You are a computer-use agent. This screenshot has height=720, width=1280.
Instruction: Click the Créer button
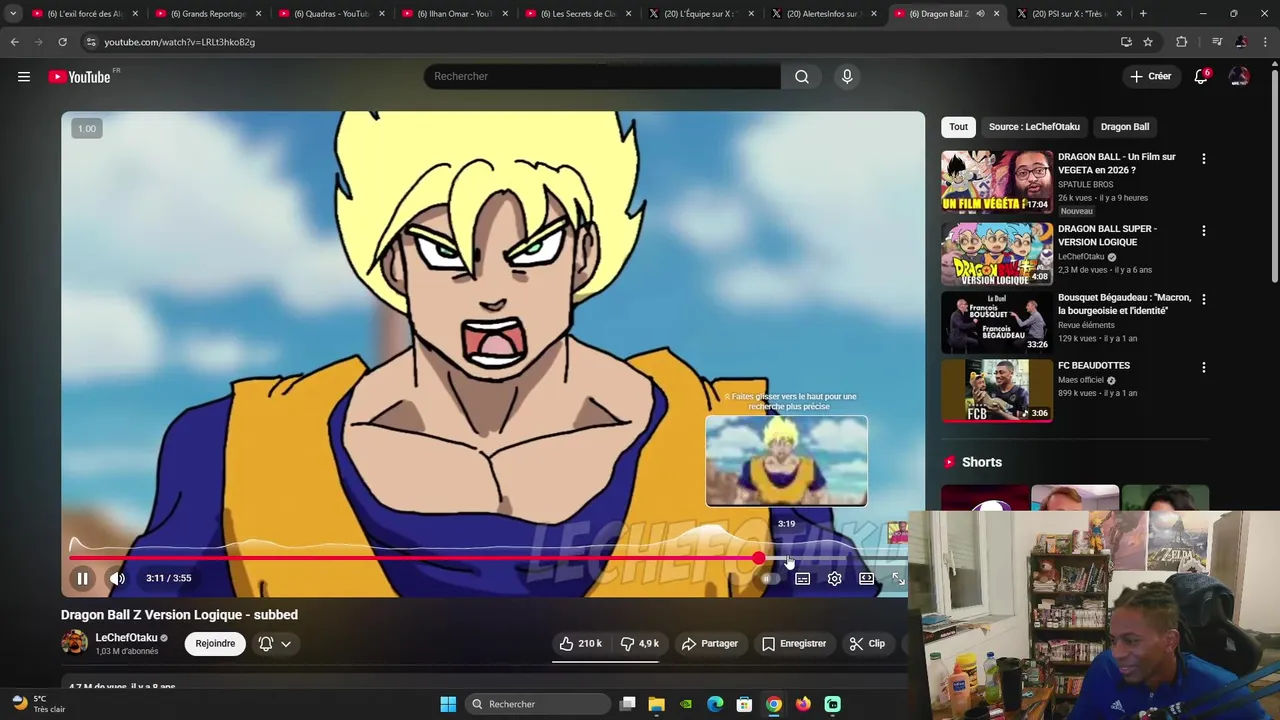[1150, 76]
